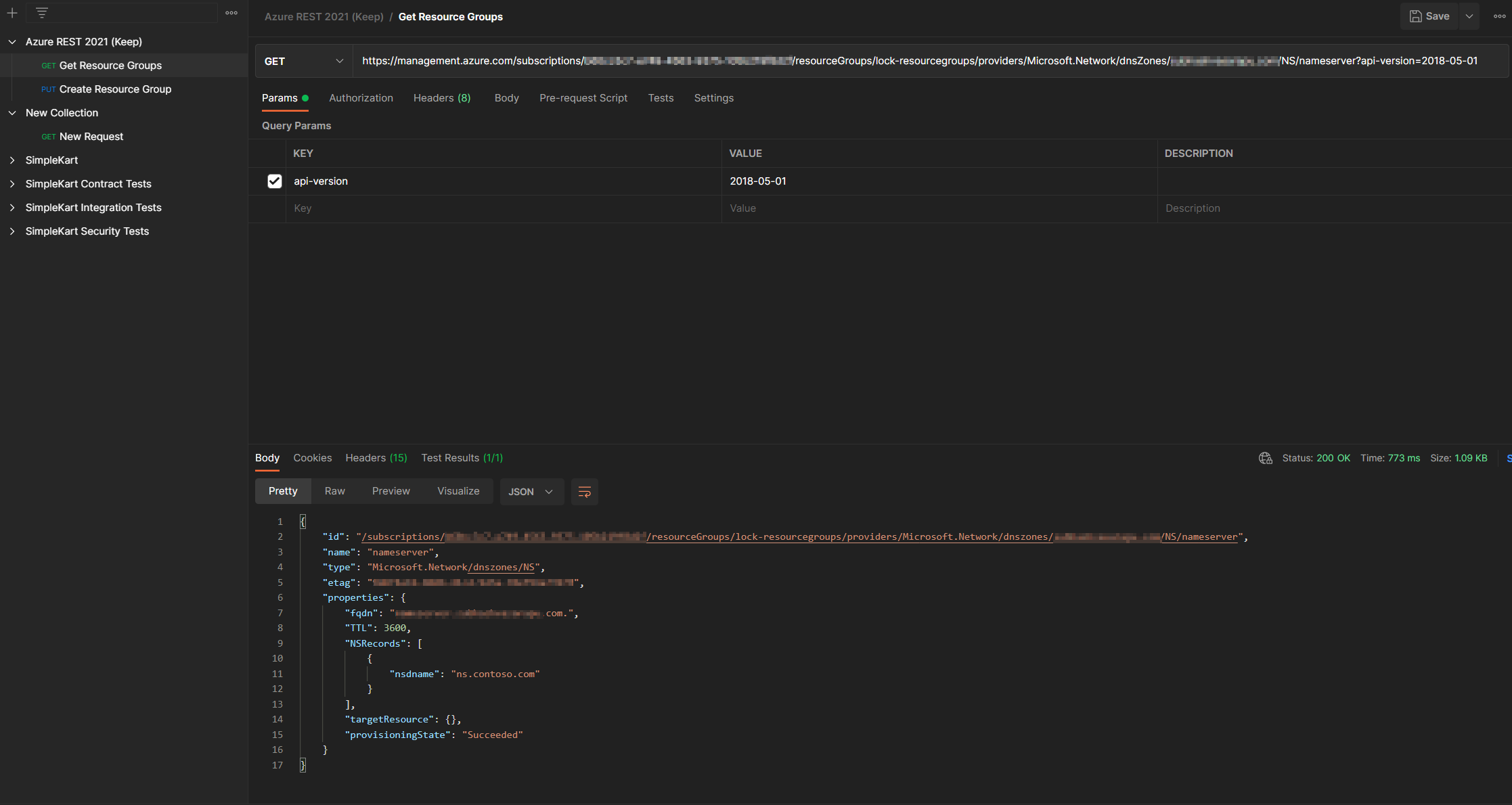Click the api-version key cell
1512x805 pixels.
click(504, 181)
